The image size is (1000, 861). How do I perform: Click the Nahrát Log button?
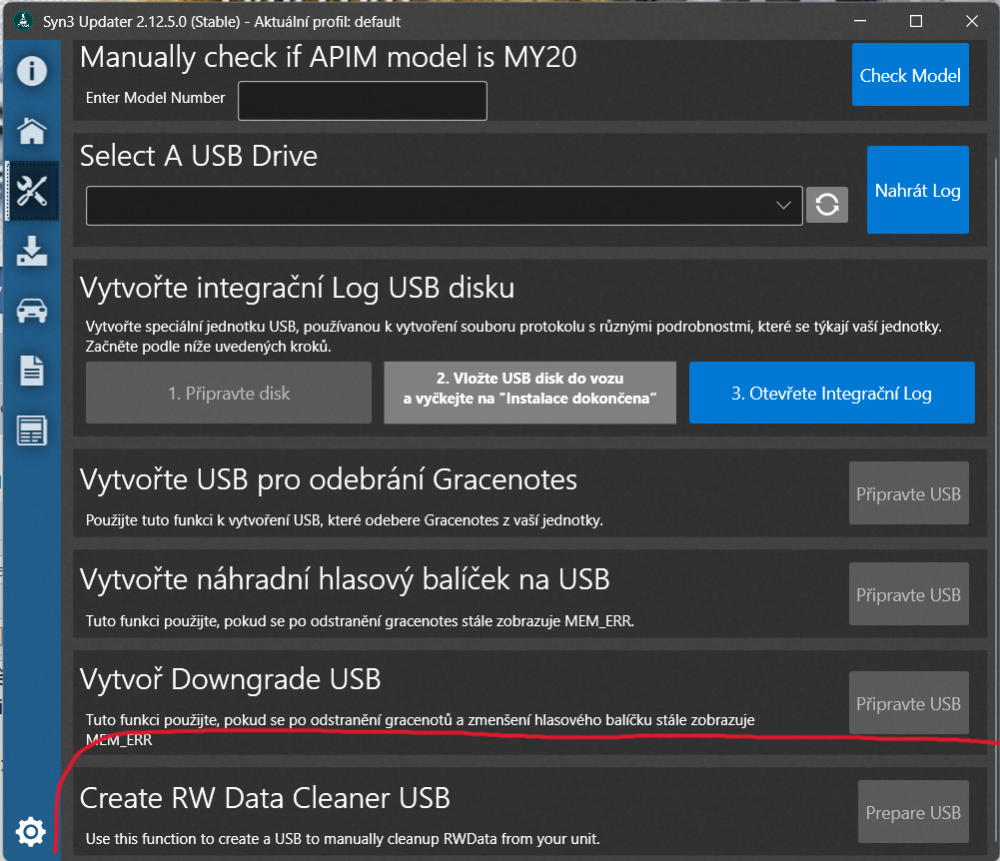pos(917,190)
